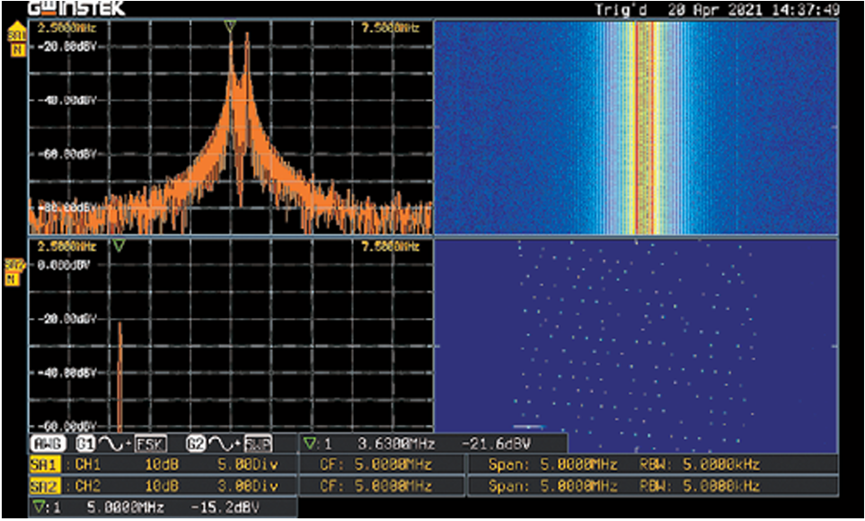The height and width of the screenshot is (521, 865).
Task: Click the -60.00dBV label on SA2 plot
Action: 67,426
